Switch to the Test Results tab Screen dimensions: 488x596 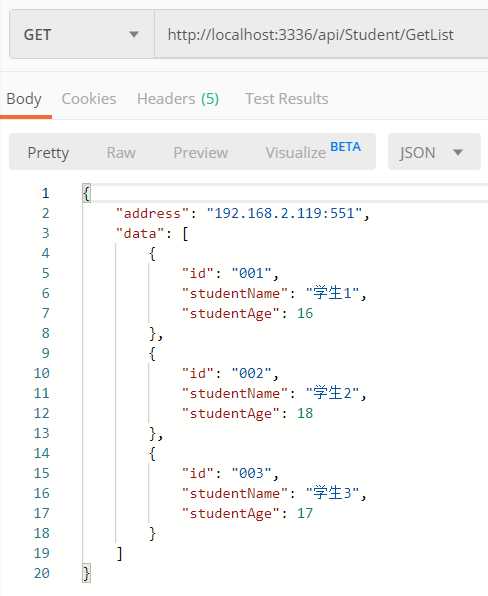pyautogui.click(x=287, y=99)
